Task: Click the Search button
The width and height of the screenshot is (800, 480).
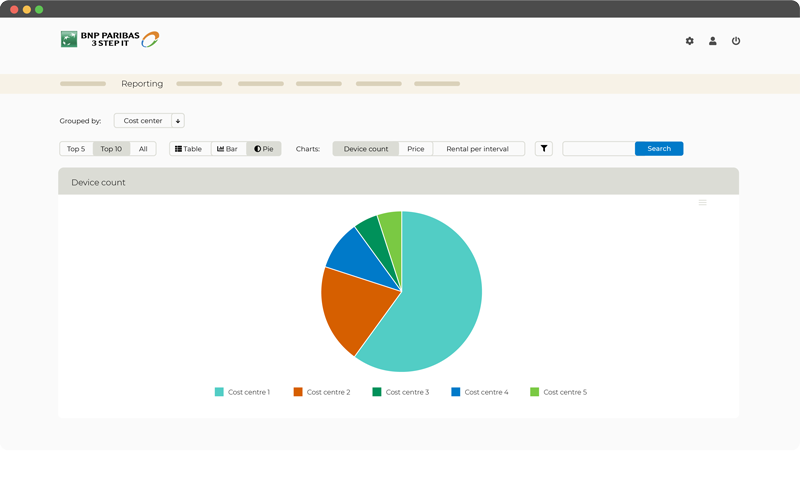Action: click(659, 149)
